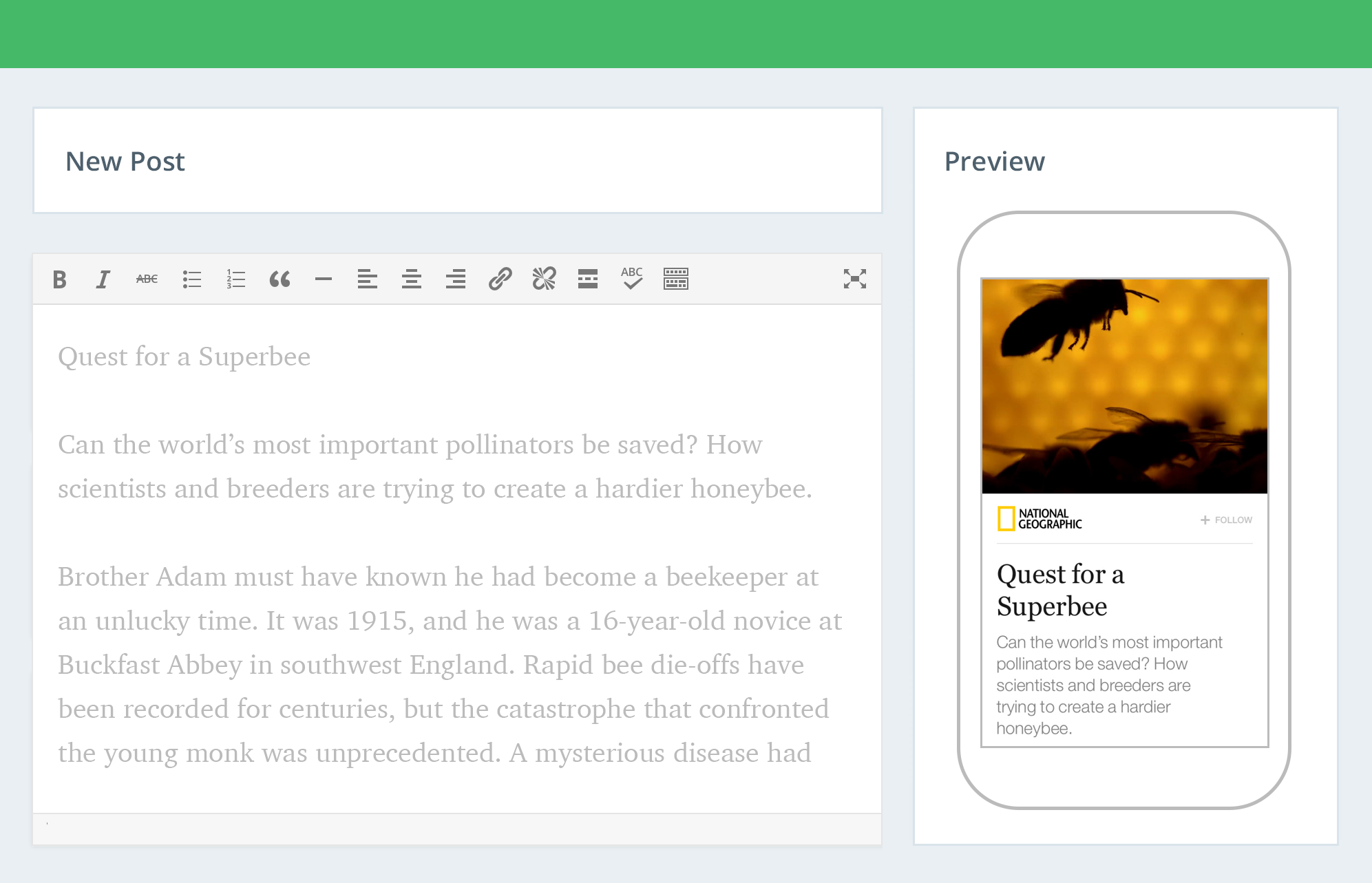Insert a hyperlink
Image resolution: width=1372 pixels, height=883 pixels.
500,279
